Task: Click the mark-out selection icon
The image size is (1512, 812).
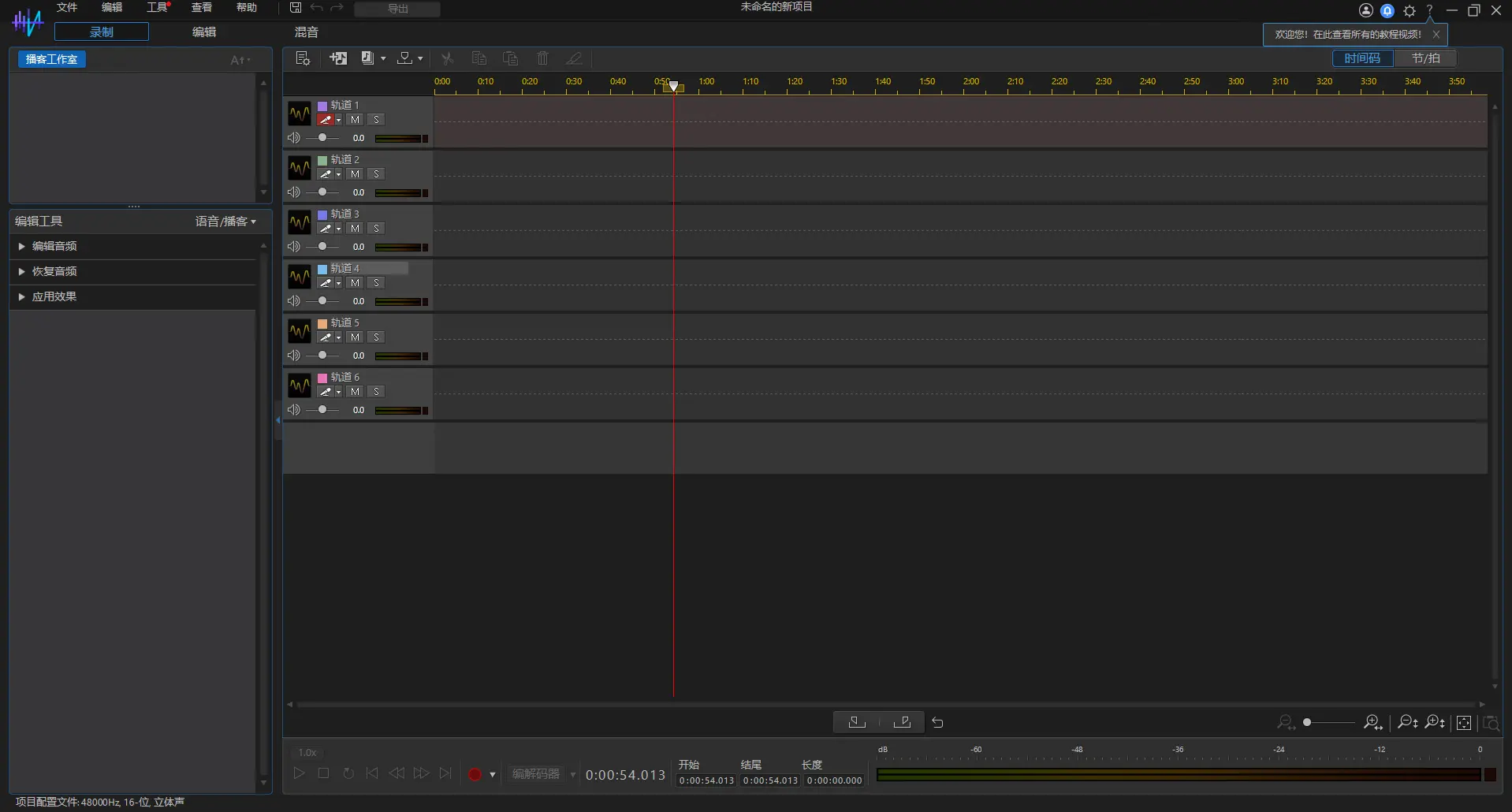Action: point(903,722)
